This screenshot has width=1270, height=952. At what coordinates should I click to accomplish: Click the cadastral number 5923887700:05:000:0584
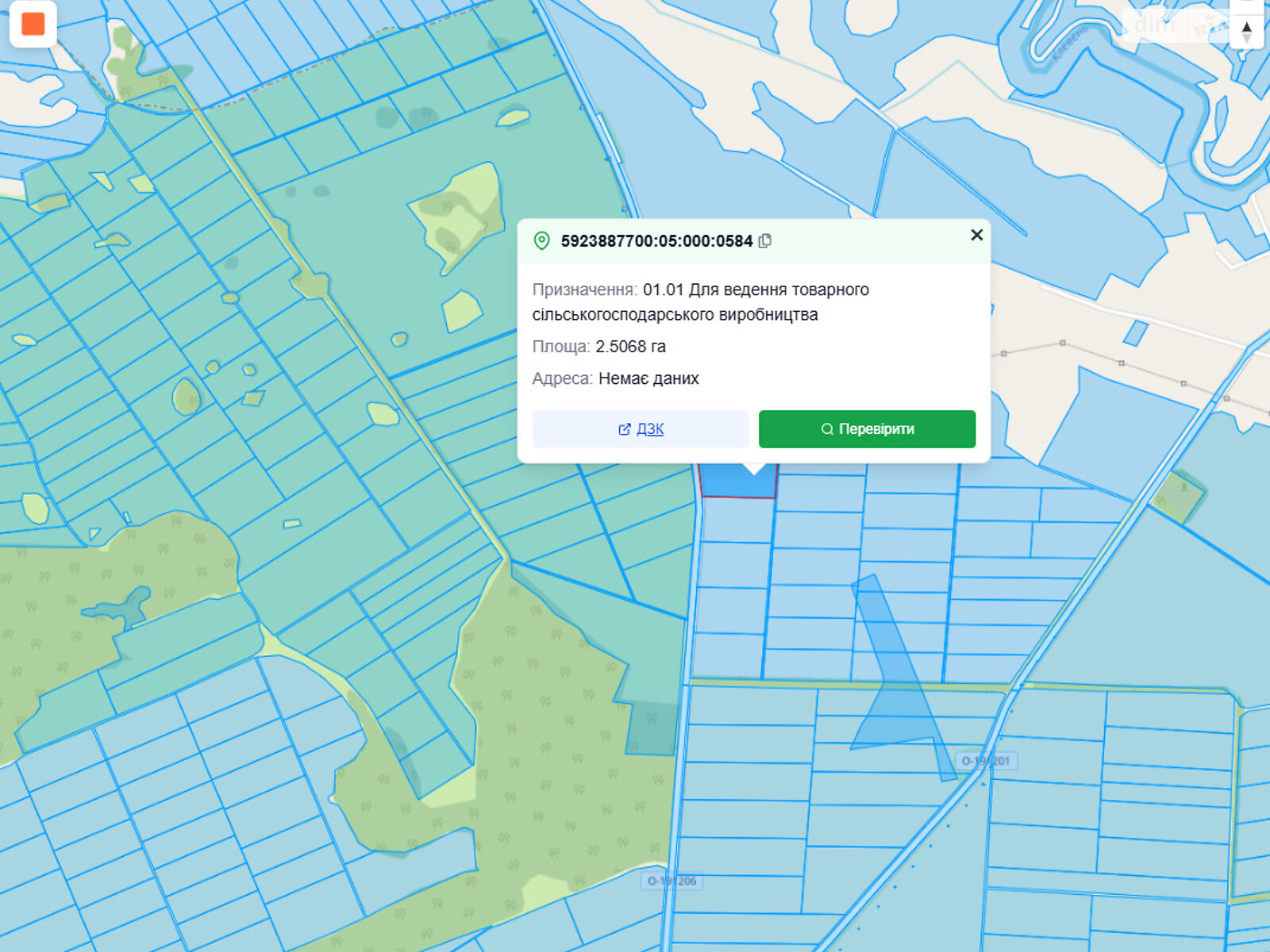pyautogui.click(x=656, y=241)
